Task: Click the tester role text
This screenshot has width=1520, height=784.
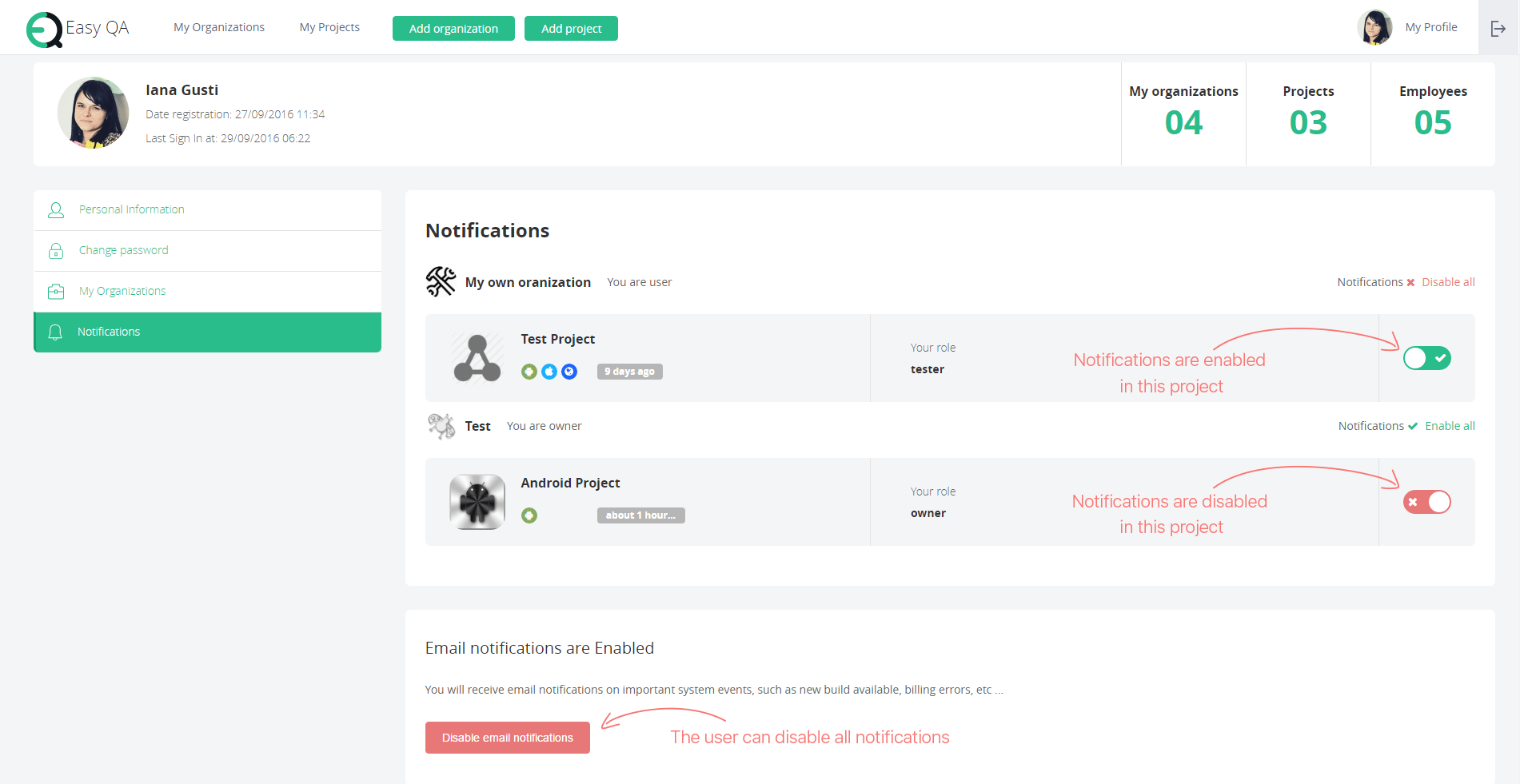Action: coord(928,369)
